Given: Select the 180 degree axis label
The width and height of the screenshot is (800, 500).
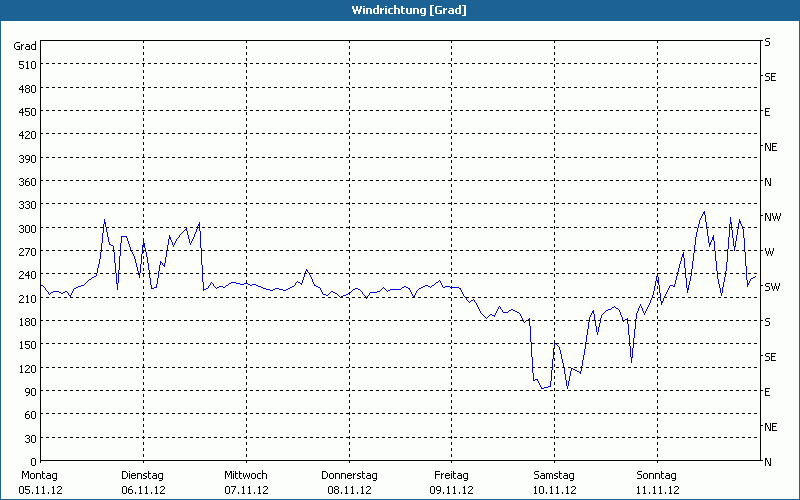Looking at the screenshot, I should (x=28, y=322).
